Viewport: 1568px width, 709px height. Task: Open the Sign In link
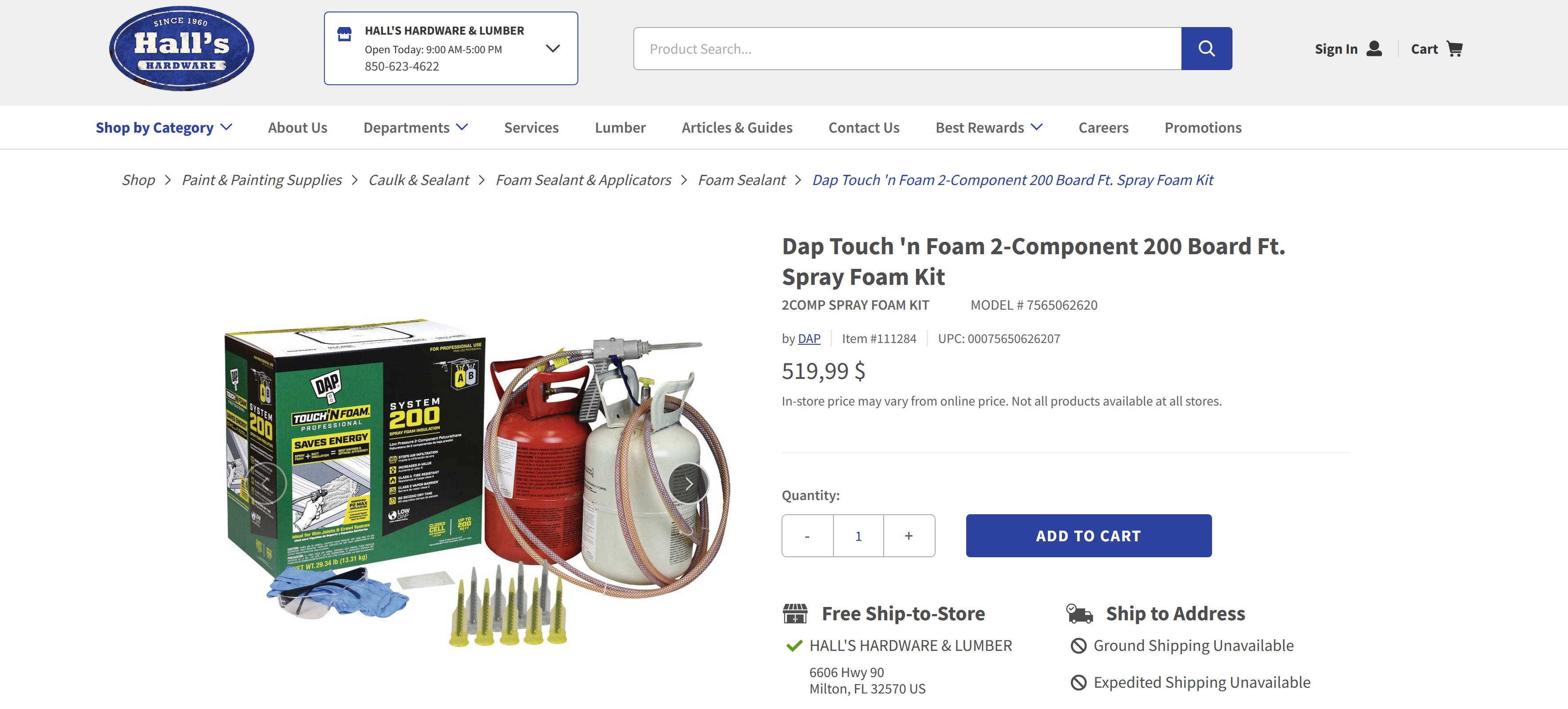click(1336, 49)
